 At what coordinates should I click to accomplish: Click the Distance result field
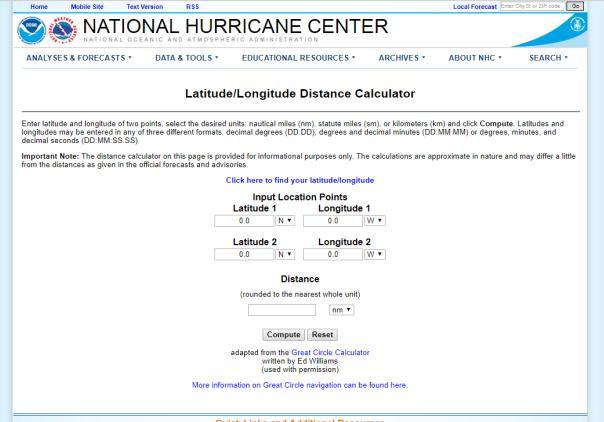(282, 310)
